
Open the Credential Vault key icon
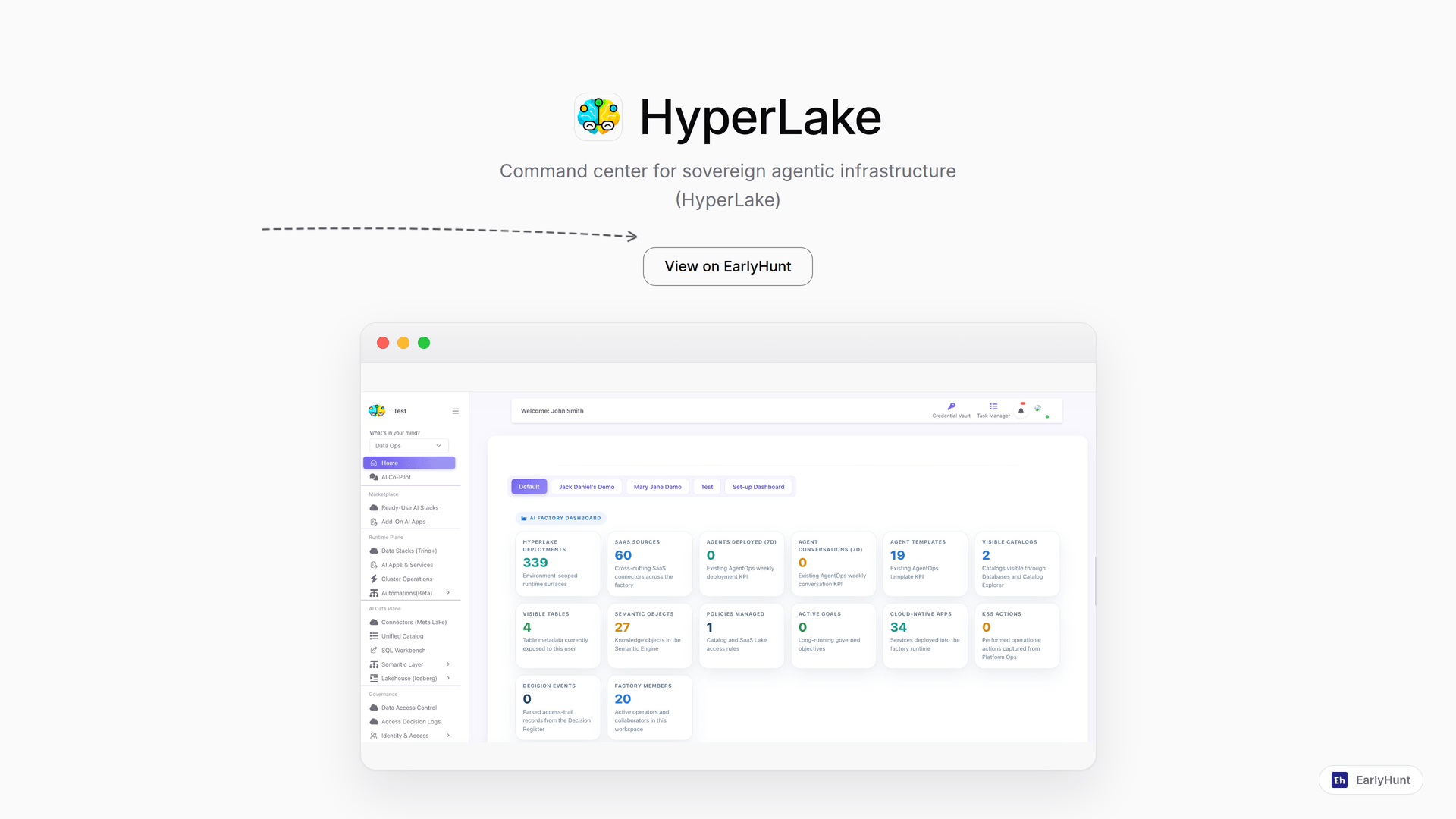click(951, 406)
